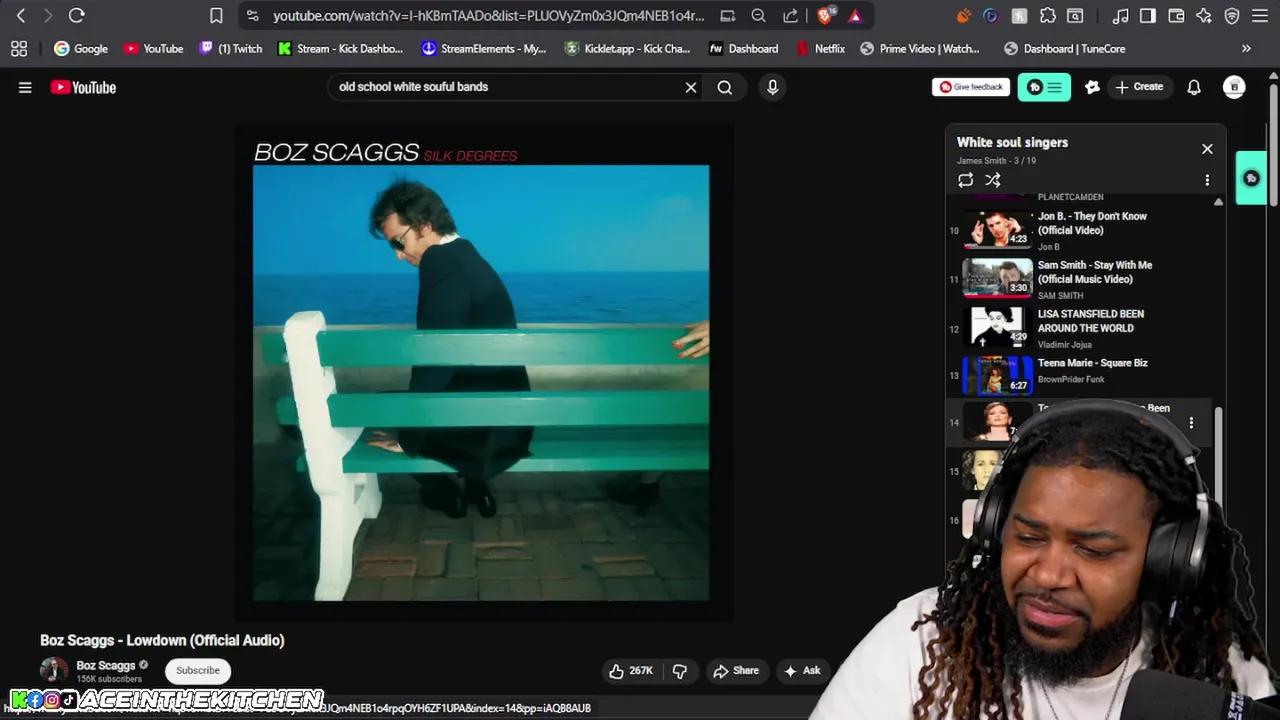
Task: Click the teal side-tab extension icon at right edge
Action: [1251, 178]
